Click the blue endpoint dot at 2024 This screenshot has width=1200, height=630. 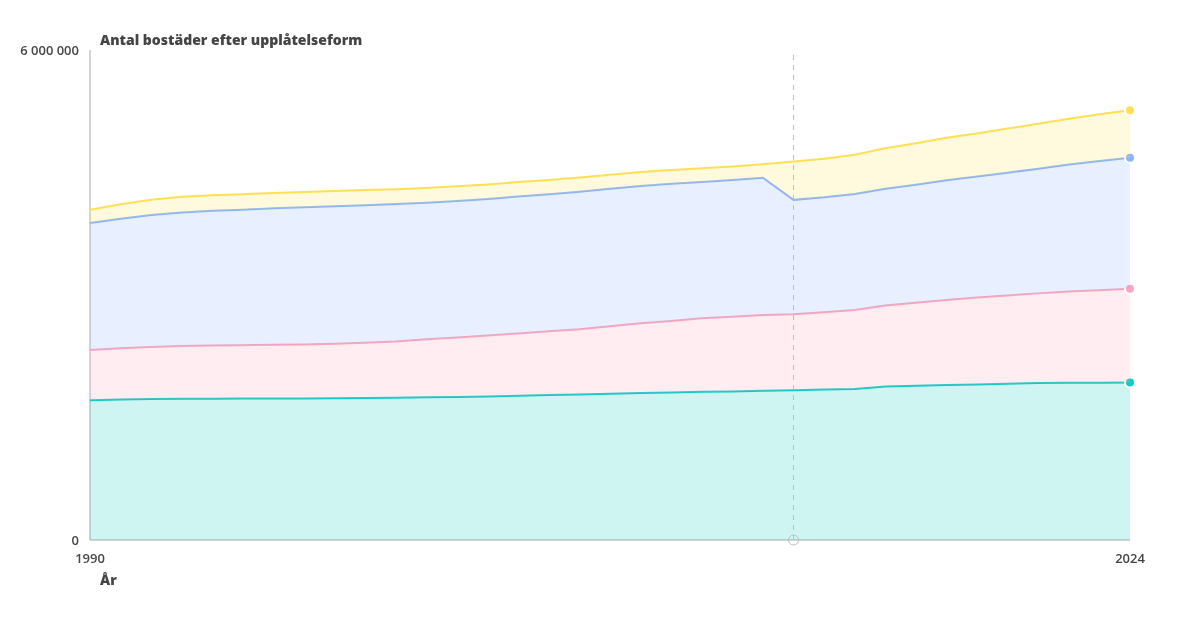(x=1129, y=158)
